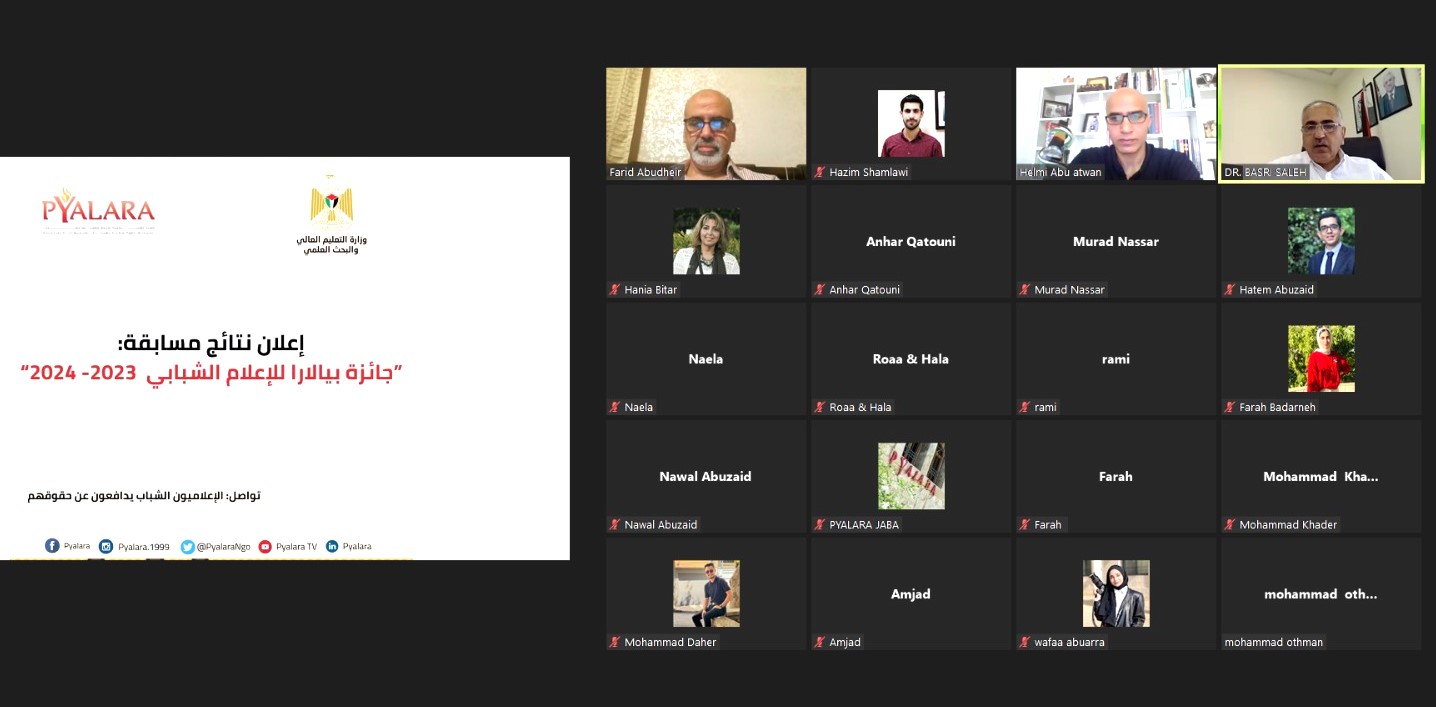The width and height of the screenshot is (1436, 707).
Task: Click the PYALARA logo on the slide
Action: pyautogui.click(x=98, y=209)
